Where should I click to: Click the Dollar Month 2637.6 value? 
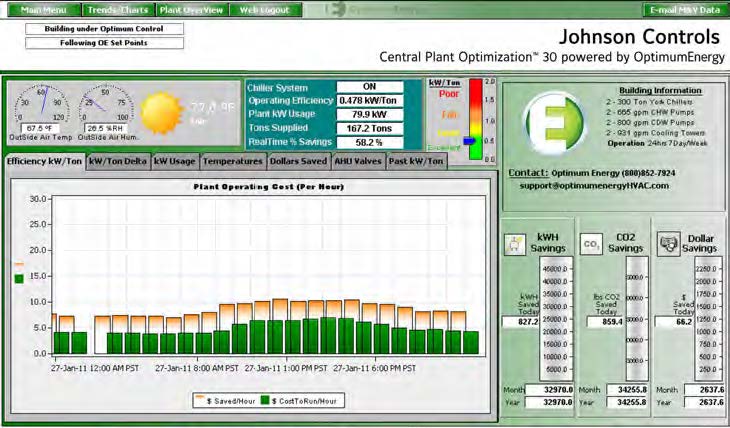[x=705, y=390]
